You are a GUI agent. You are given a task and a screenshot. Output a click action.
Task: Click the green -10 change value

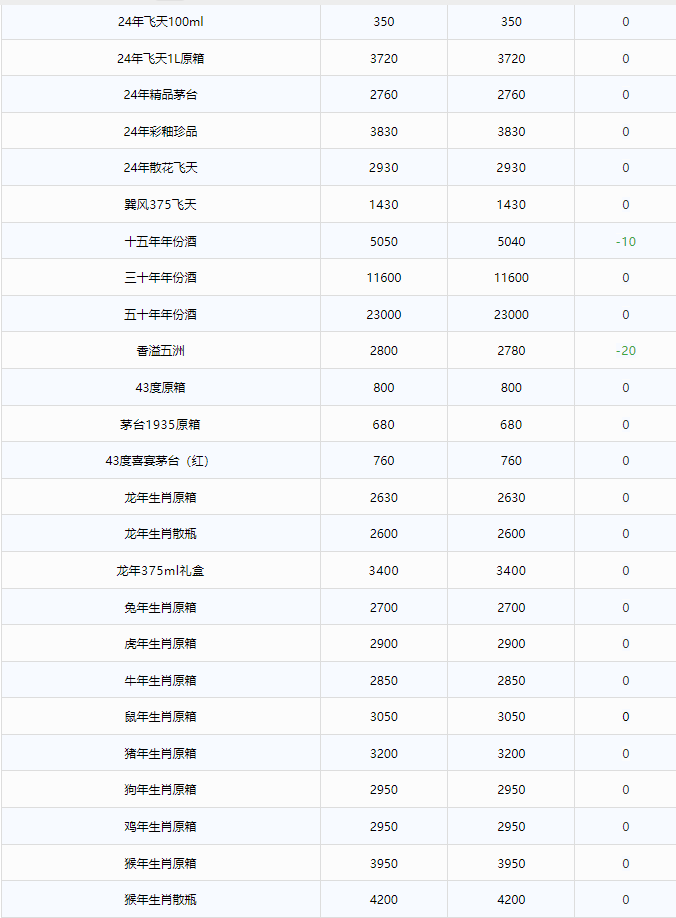[626, 242]
